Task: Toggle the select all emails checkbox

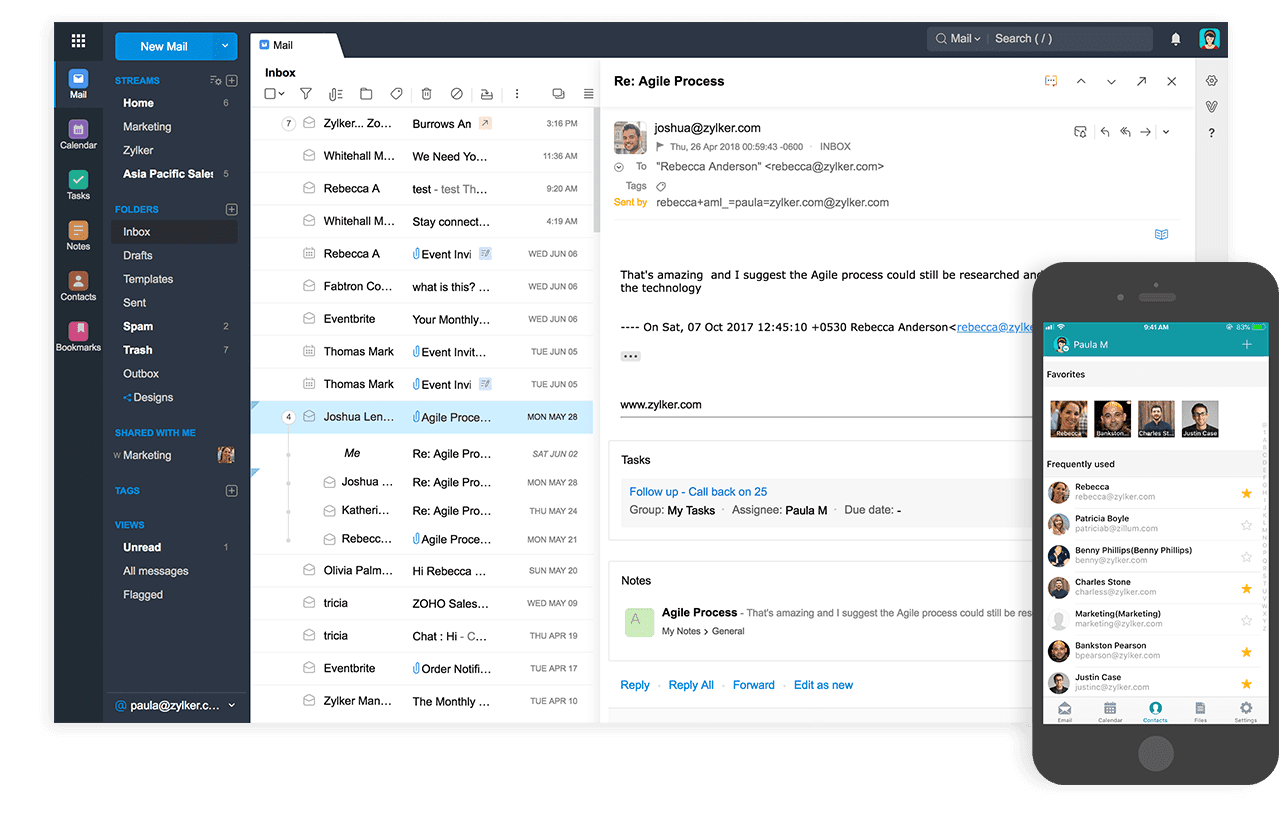Action: click(270, 94)
